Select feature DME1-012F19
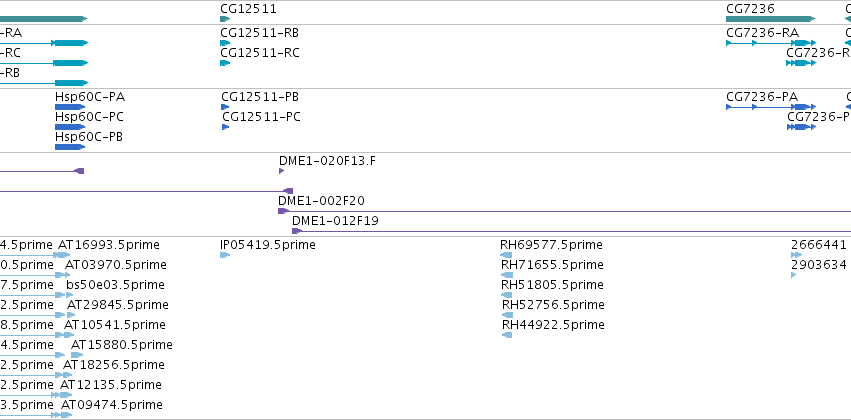 pyautogui.click(x=335, y=221)
